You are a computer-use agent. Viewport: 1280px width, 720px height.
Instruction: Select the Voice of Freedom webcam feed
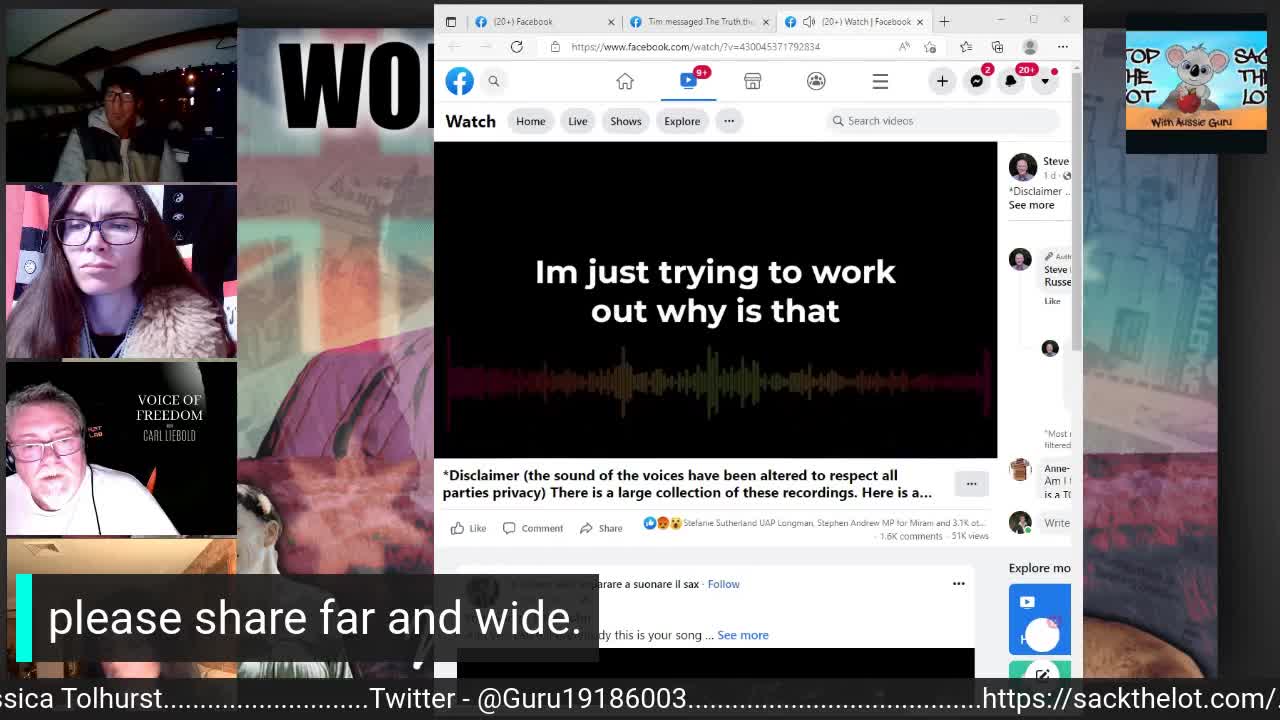point(122,448)
